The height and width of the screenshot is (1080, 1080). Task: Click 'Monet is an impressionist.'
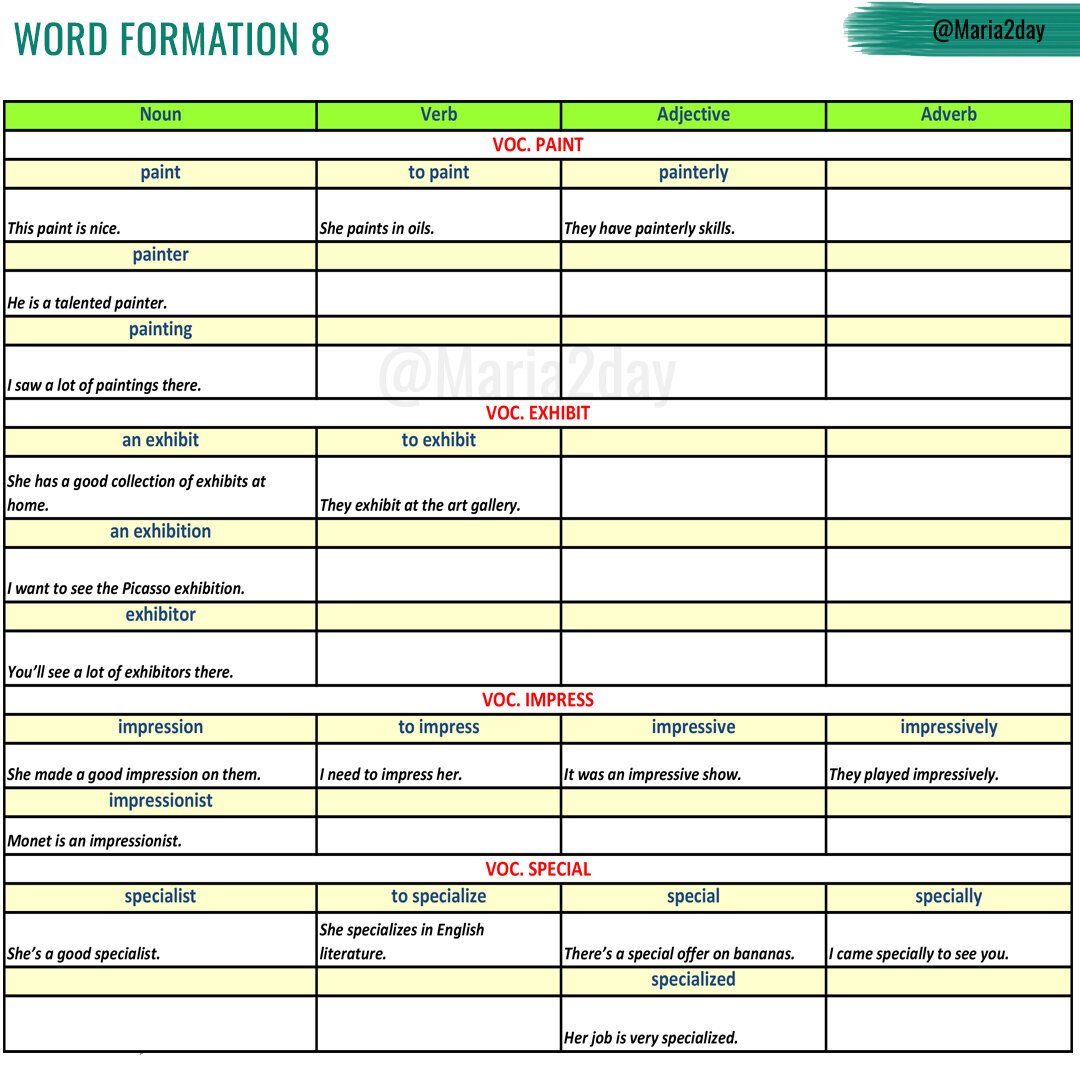(94, 841)
